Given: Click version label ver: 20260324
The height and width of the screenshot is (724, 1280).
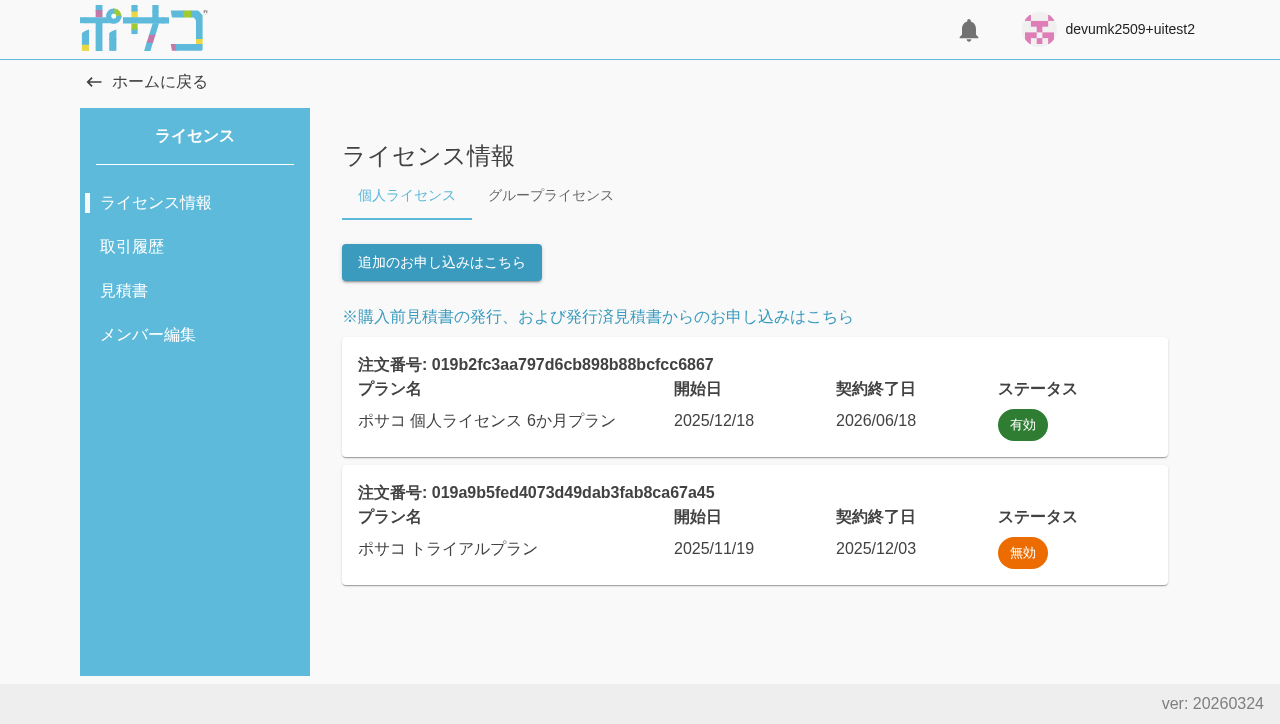Looking at the screenshot, I should 1213,704.
